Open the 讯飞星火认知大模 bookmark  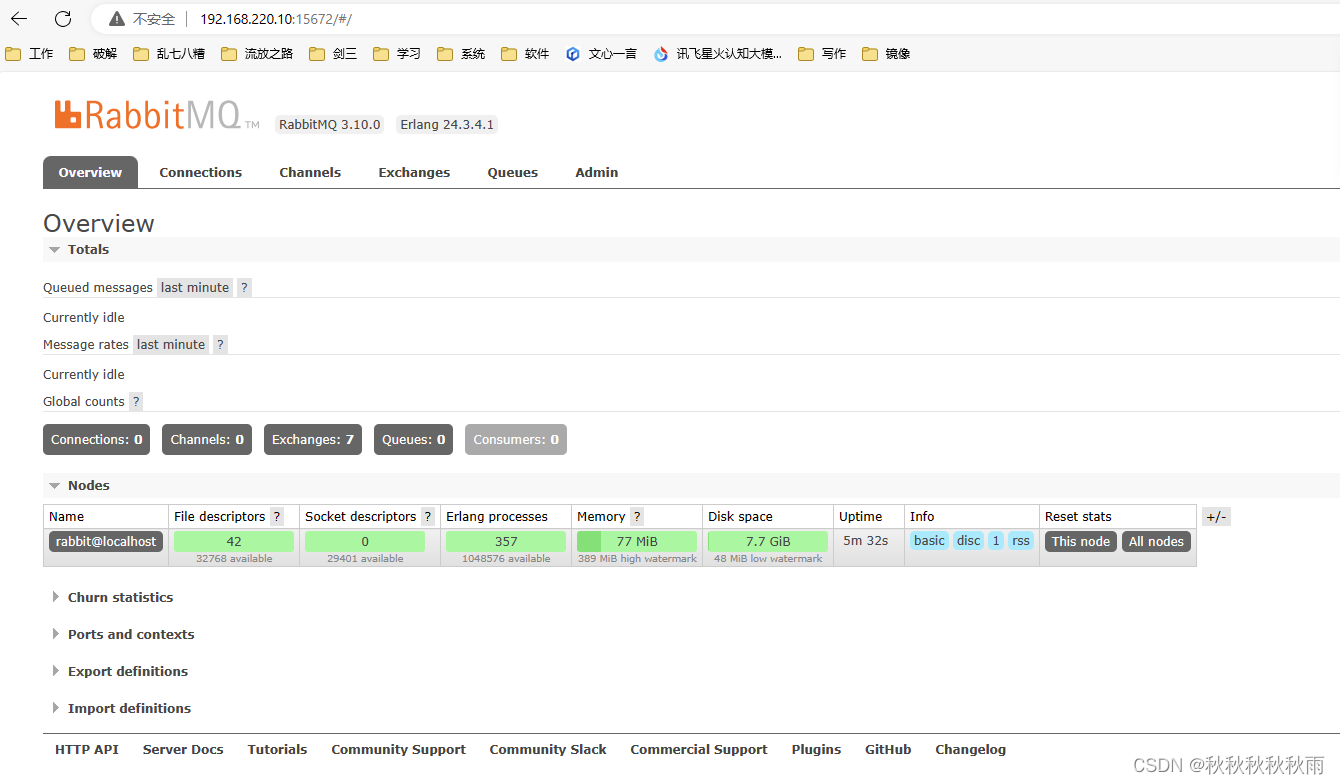[x=718, y=54]
